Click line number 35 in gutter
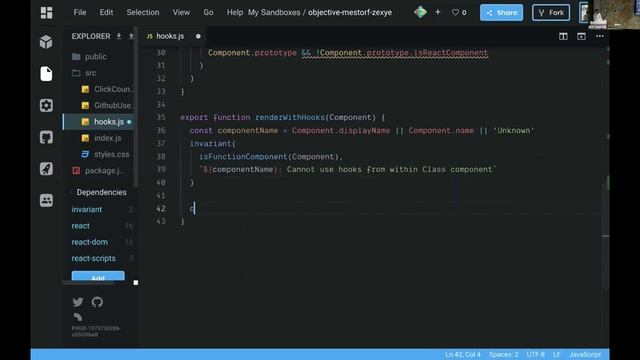Screen dimensions: 640x360 [161, 117]
